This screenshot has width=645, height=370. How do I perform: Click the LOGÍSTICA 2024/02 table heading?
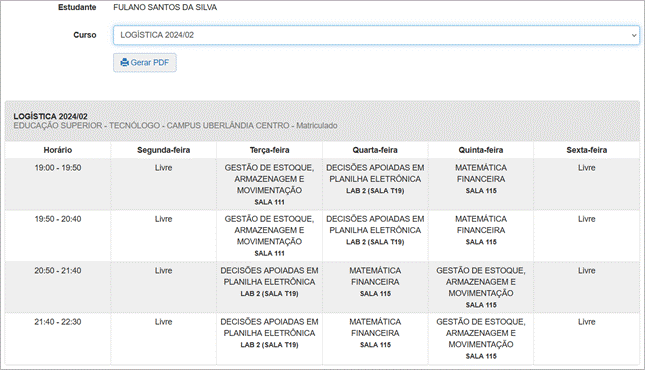(50, 116)
